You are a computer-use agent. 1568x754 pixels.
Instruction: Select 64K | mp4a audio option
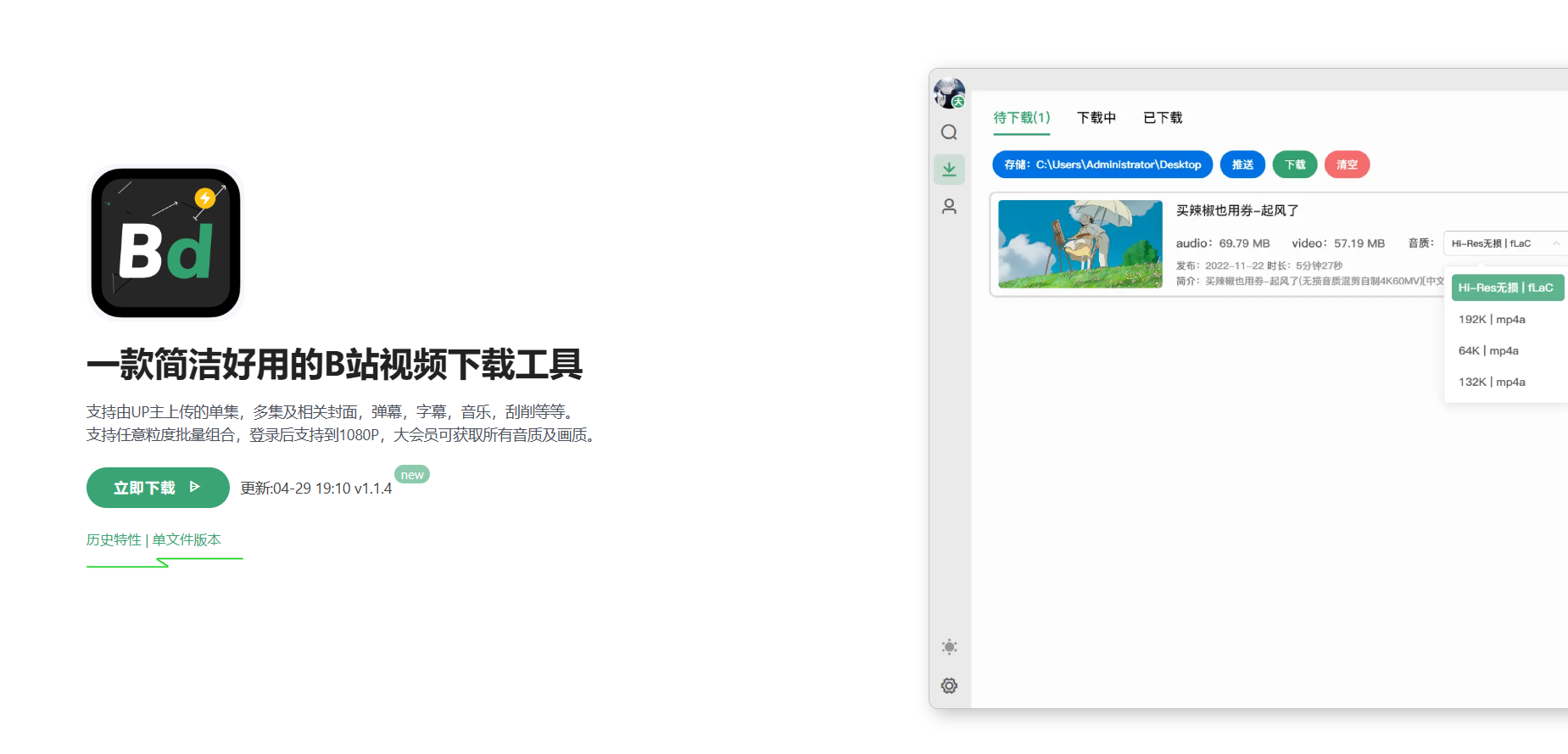[x=1488, y=351]
